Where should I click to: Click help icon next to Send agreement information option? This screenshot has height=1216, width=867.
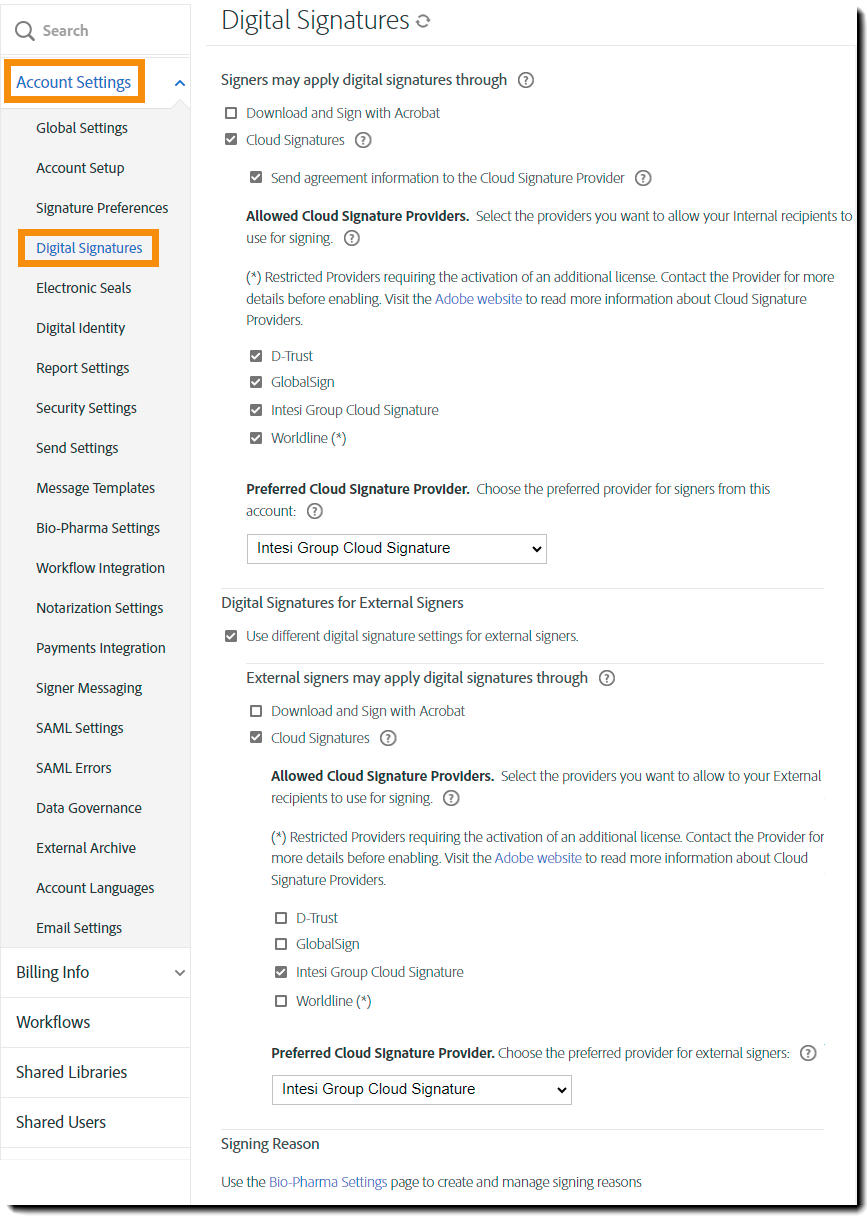click(643, 178)
